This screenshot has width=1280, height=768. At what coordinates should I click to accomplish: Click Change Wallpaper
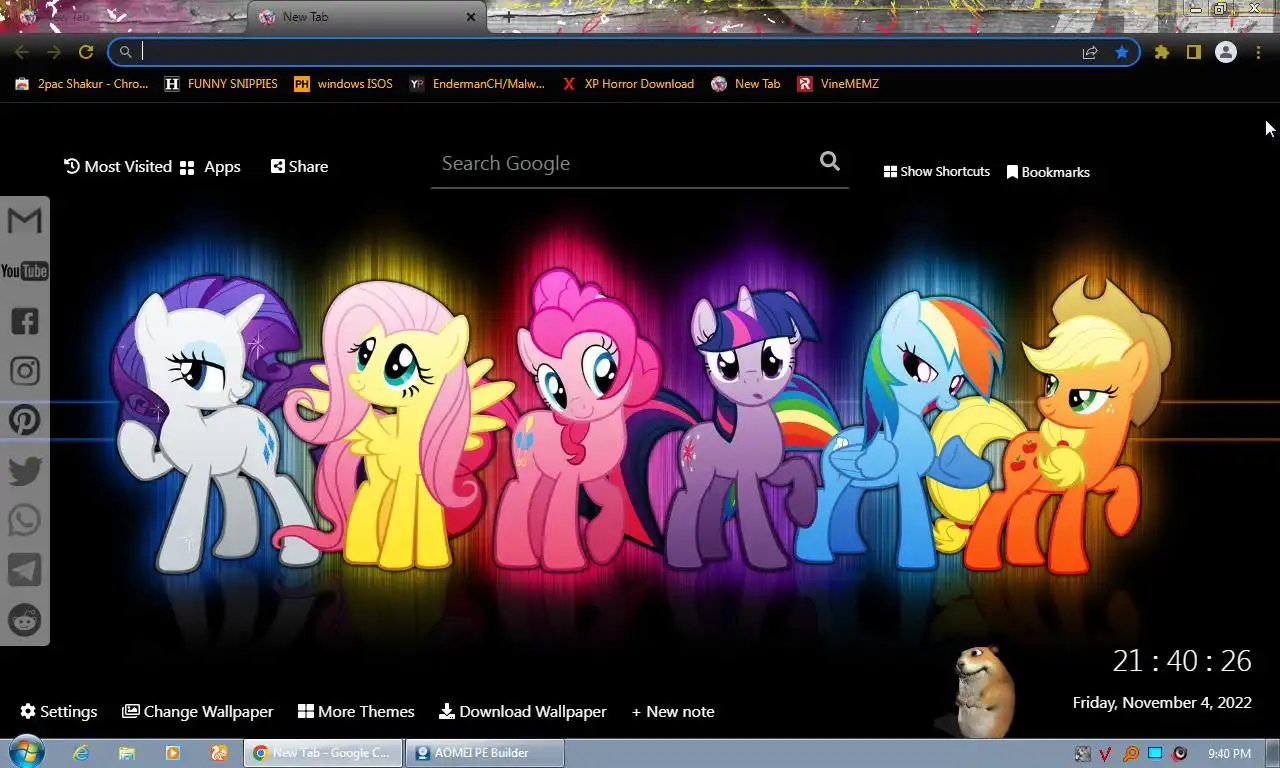pos(198,712)
